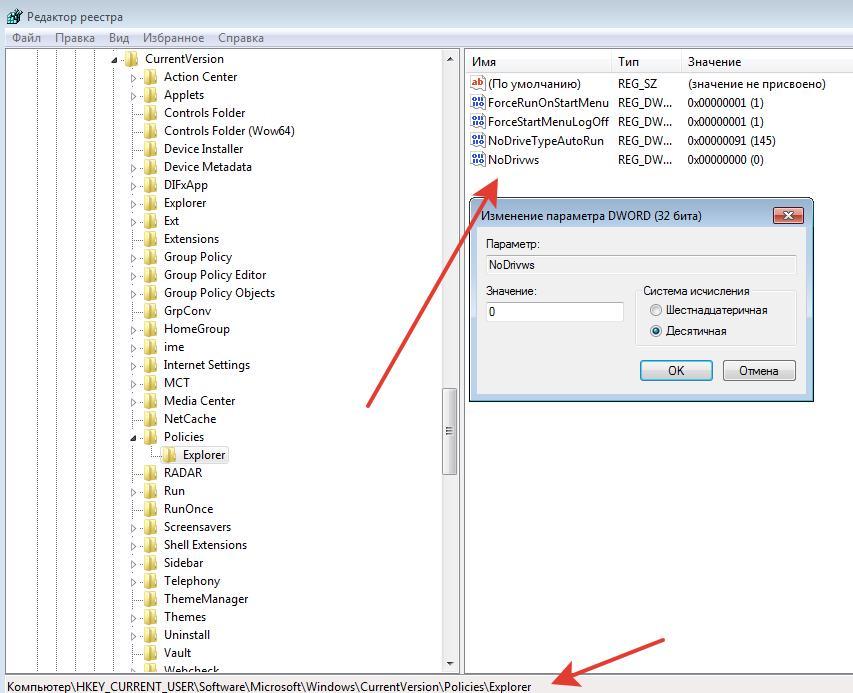Click the Applets folder icon
This screenshot has width=853, height=693.
point(151,95)
